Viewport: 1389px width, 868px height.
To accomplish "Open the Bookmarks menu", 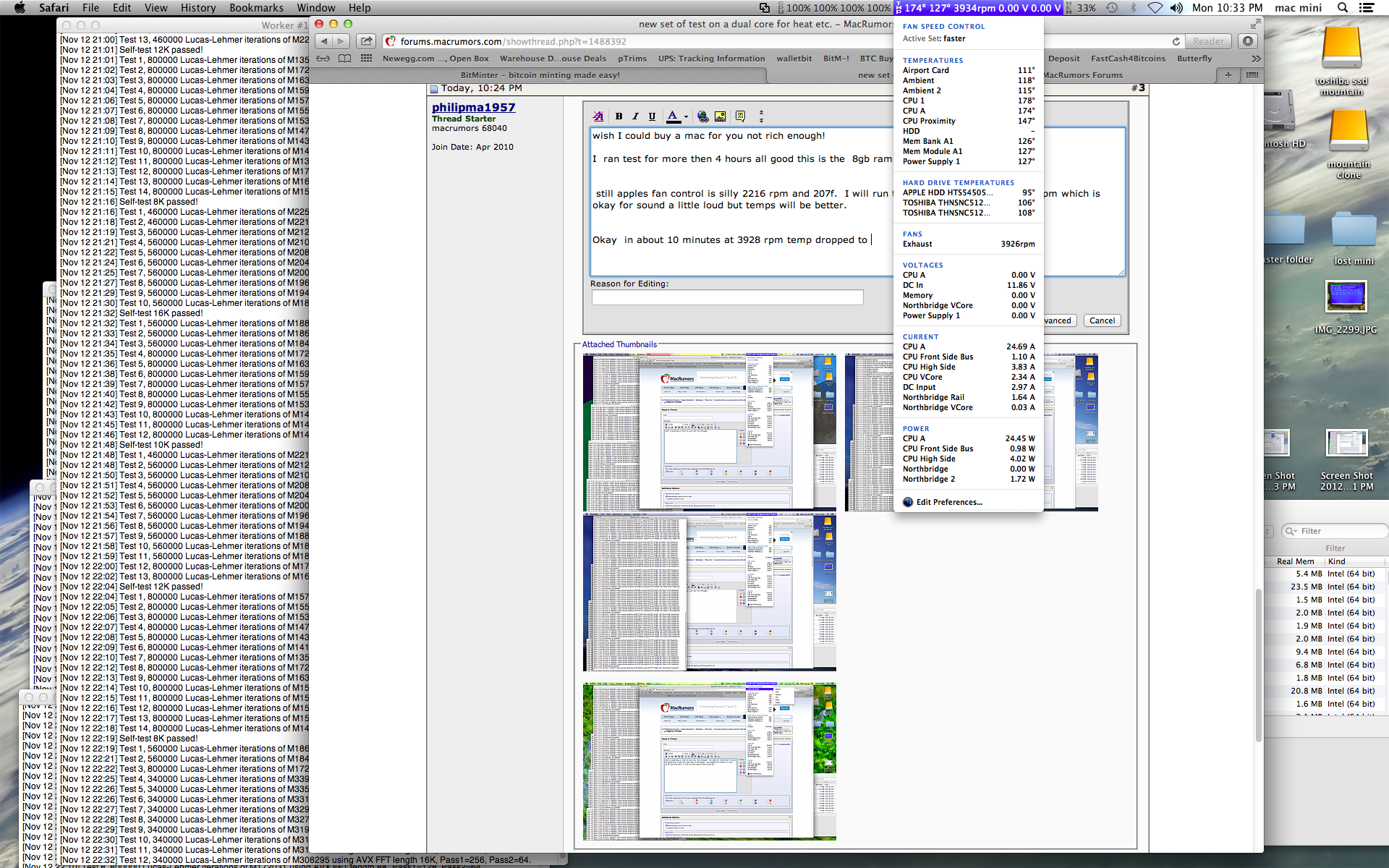I will (256, 8).
